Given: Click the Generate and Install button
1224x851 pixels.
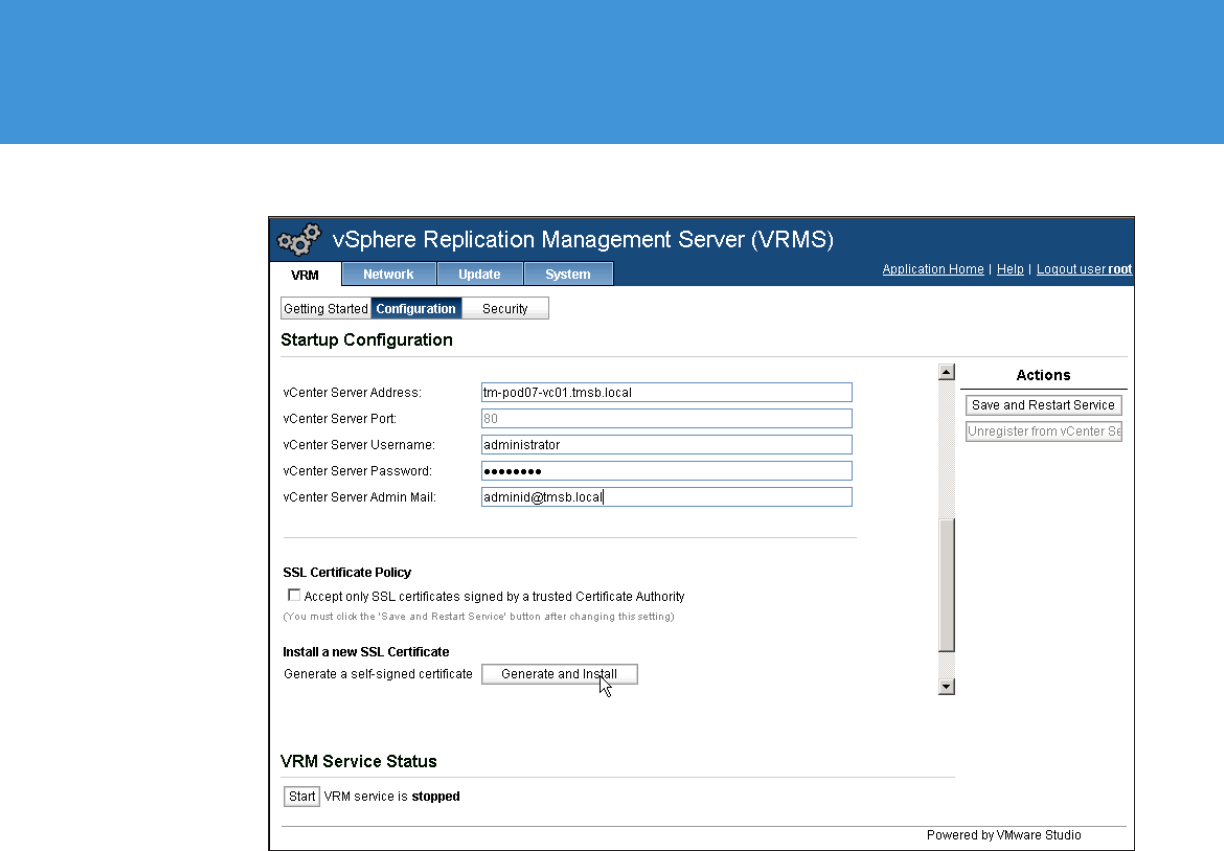Looking at the screenshot, I should tap(559, 674).
